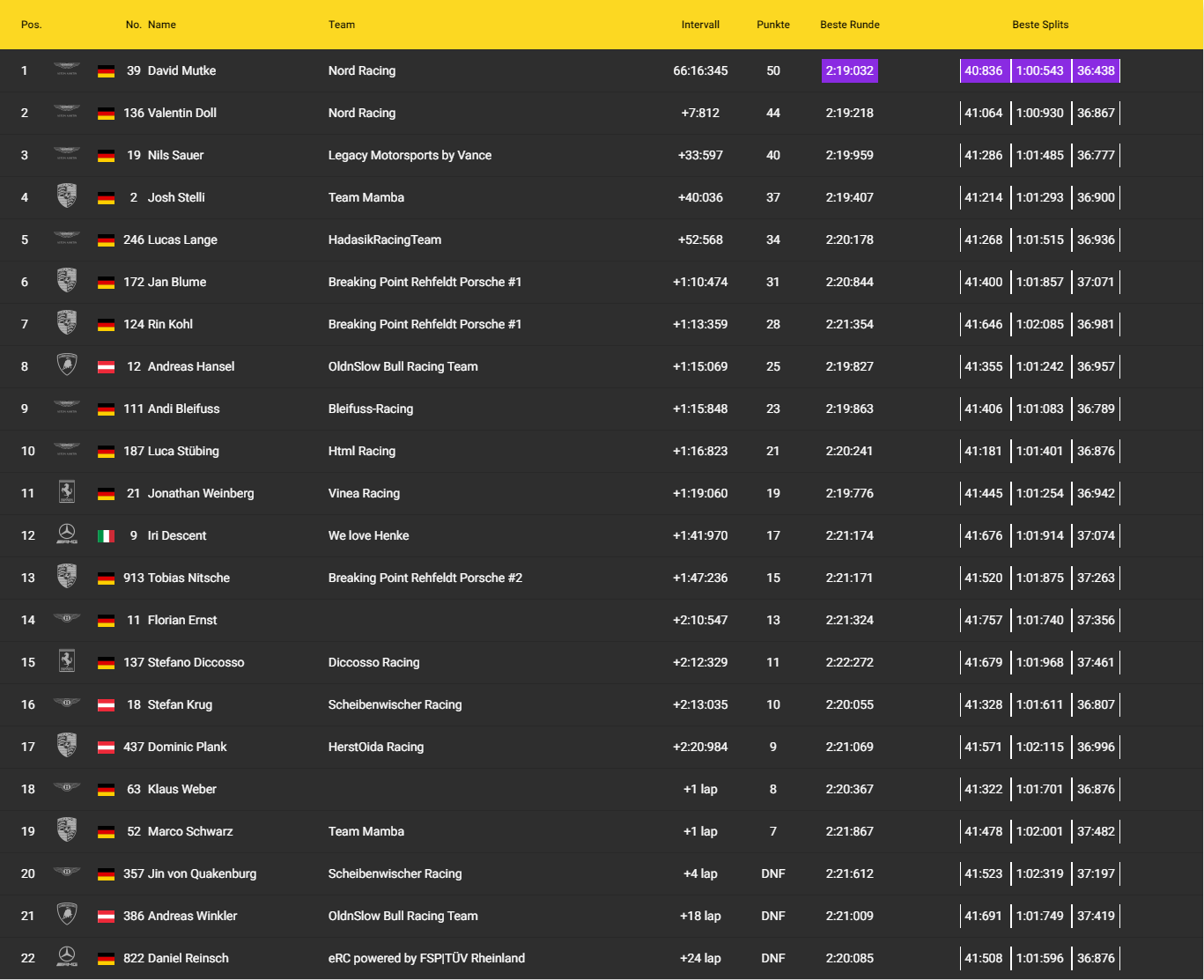1204x980 pixels.
Task: Click the Italian flag beside Iri Descent
Action: pyautogui.click(x=106, y=536)
